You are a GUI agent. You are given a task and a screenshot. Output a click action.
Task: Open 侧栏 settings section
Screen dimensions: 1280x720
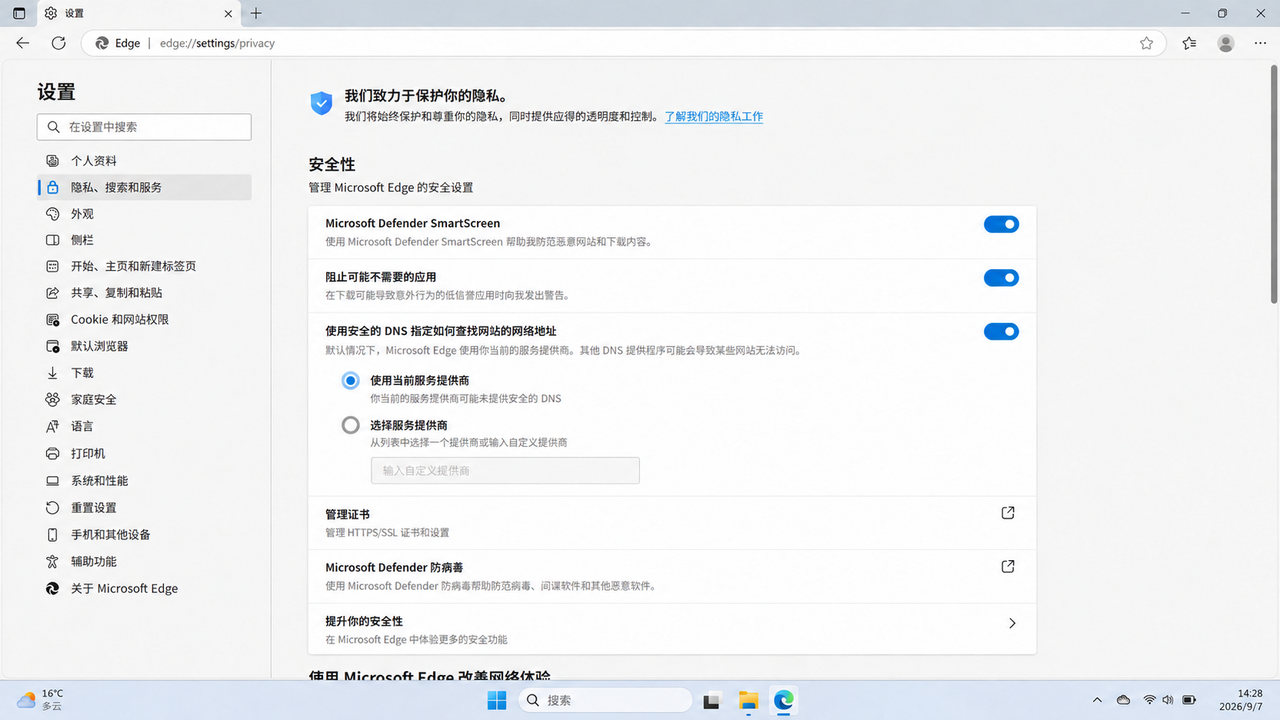pyautogui.click(x=144, y=240)
